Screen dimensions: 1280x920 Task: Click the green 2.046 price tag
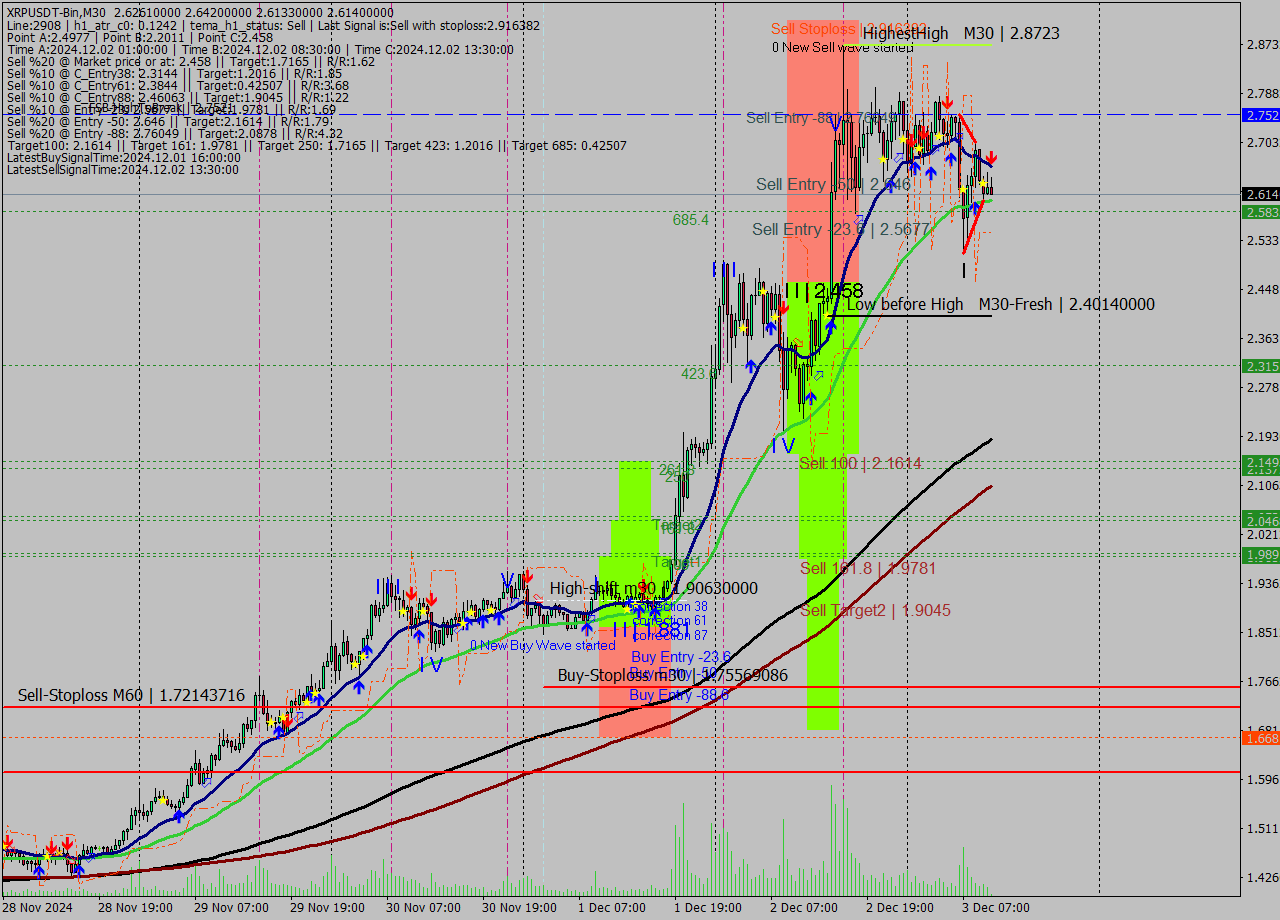(1261, 520)
